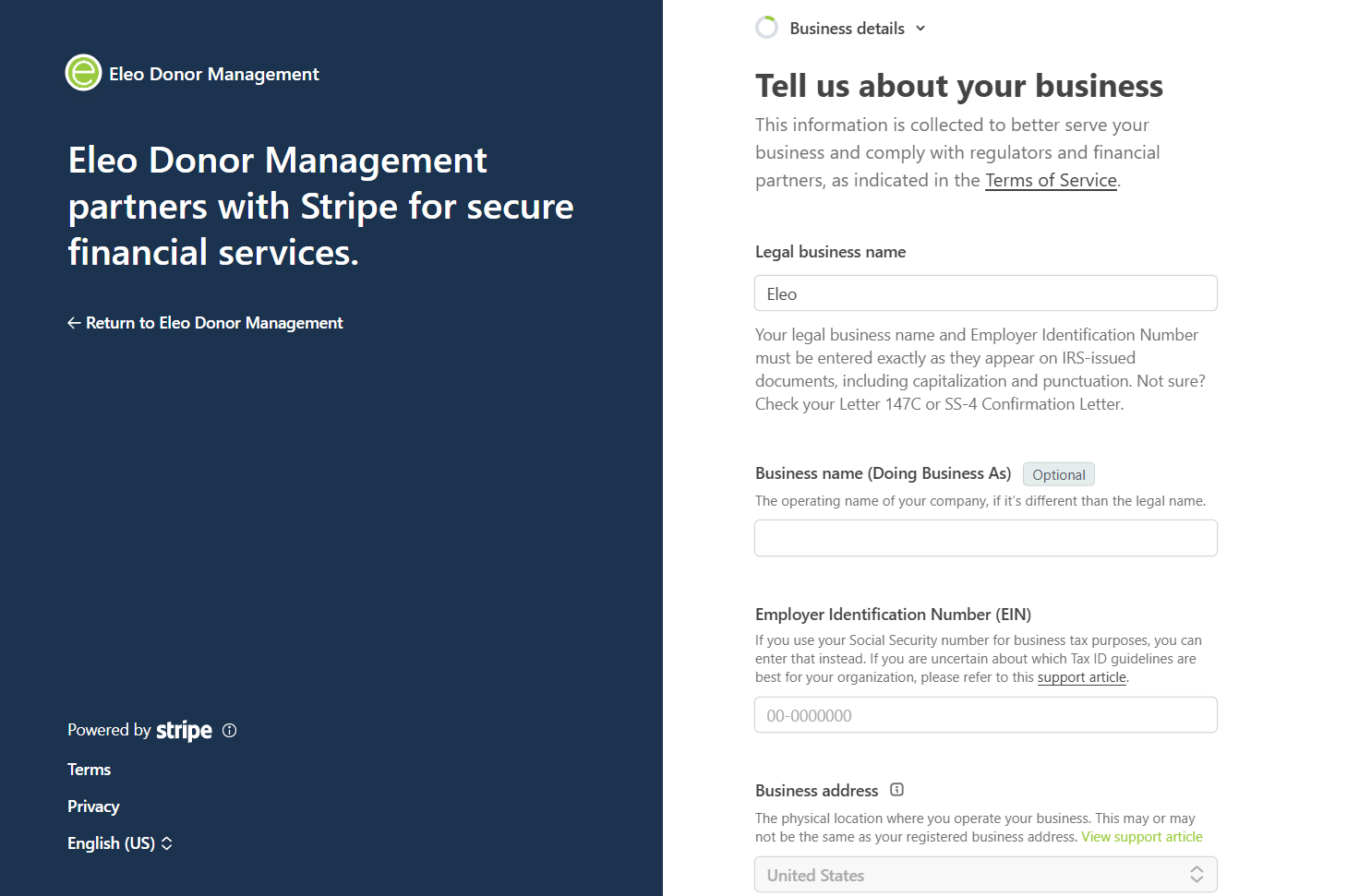Open the English (US) language selector
The height and width of the screenshot is (896, 1359).
click(120, 843)
